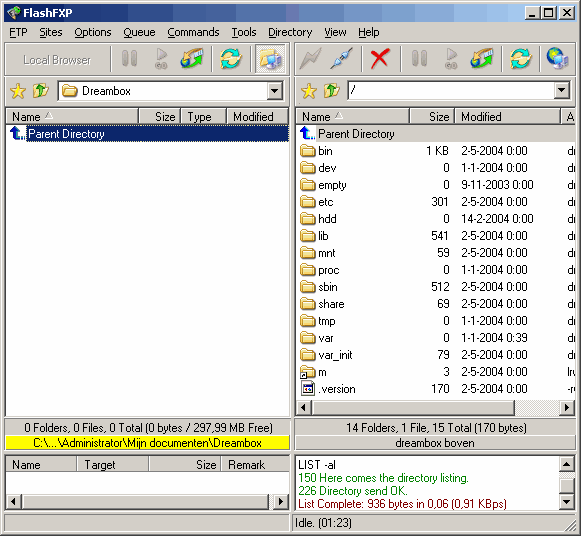
Task: Click the right pane up-folder icon
Action: point(332,91)
